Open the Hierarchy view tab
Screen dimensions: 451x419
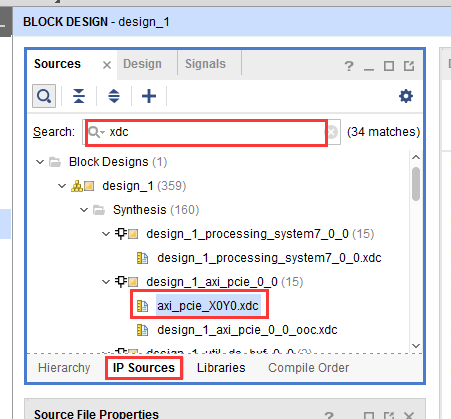(x=64, y=368)
